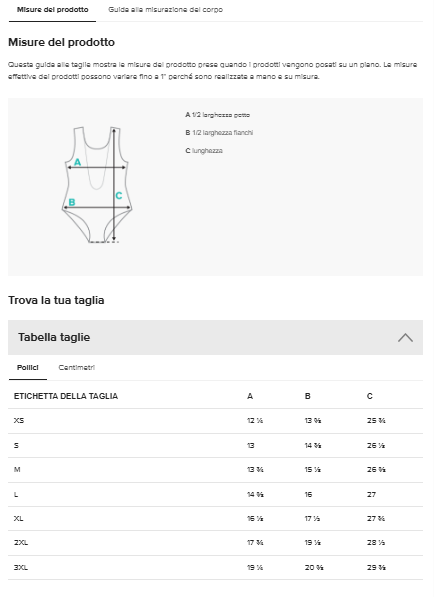434x597 pixels.
Task: Open Guida alla misurazione del corpo tab
Action: pos(165,10)
